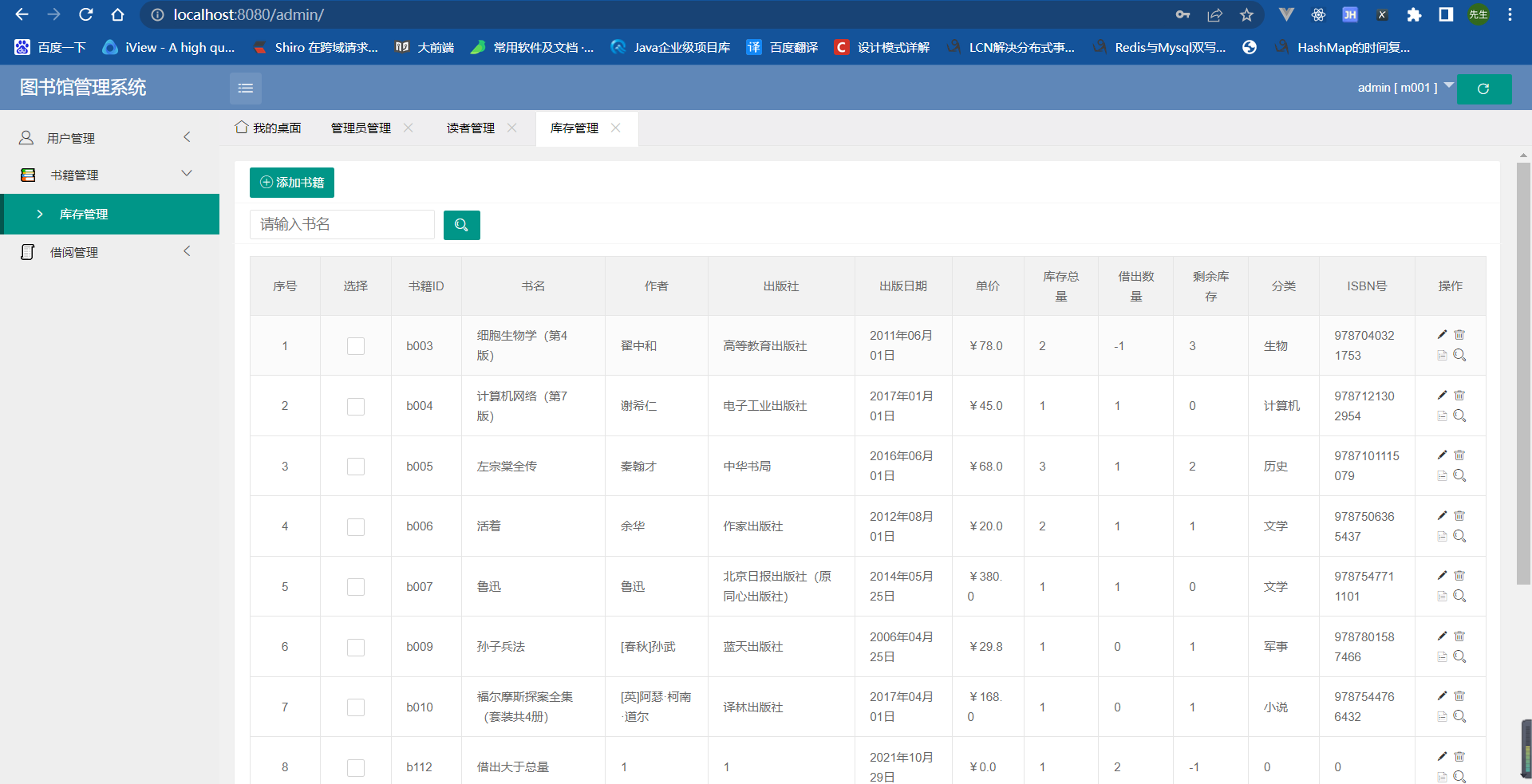Tick checkbox for book b112
Screen dimensions: 1532x784
(356, 767)
